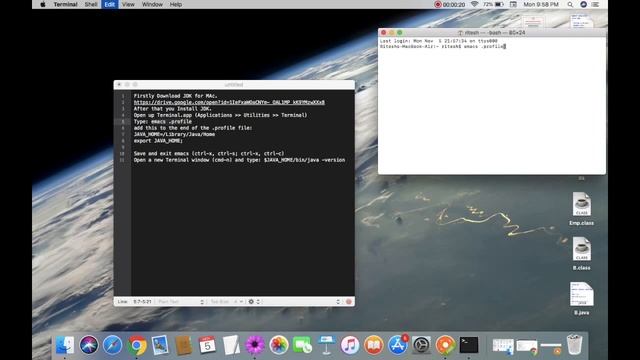
Task: Click the red screen recording indicator
Action: [x=438, y=4]
